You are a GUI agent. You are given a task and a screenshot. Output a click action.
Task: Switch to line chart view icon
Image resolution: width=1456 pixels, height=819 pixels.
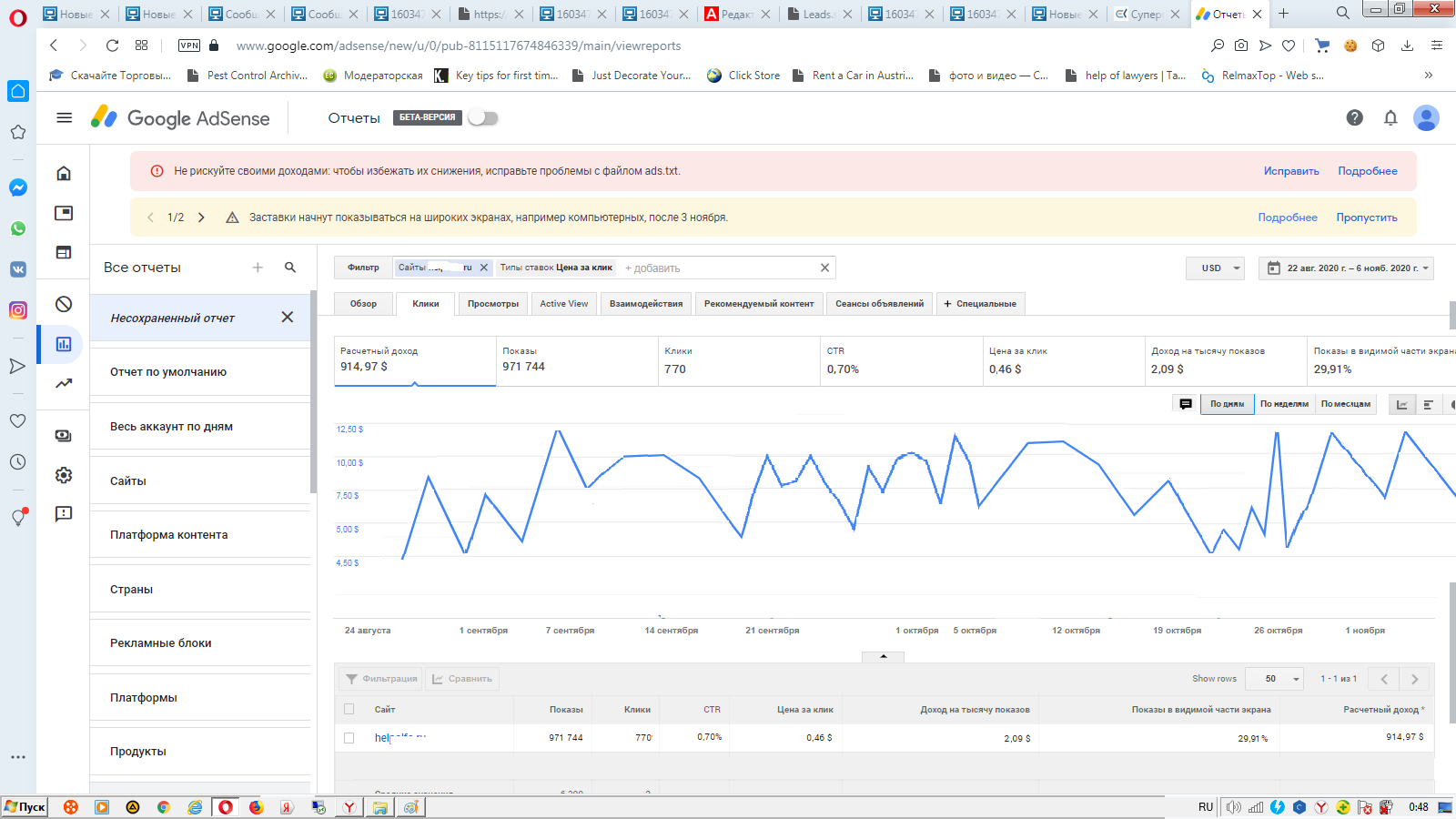point(1401,405)
